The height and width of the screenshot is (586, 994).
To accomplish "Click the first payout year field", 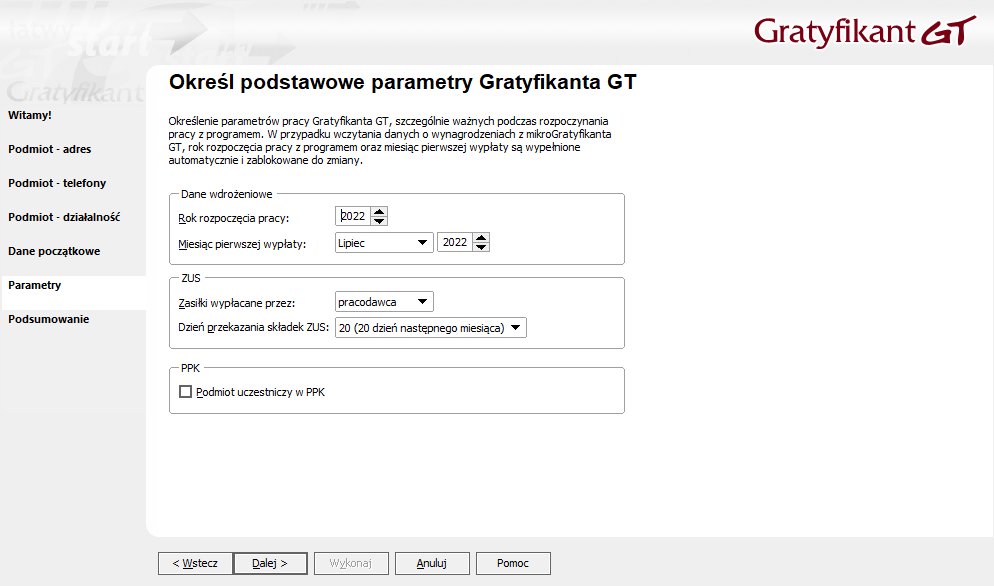I will pyautogui.click(x=455, y=242).
